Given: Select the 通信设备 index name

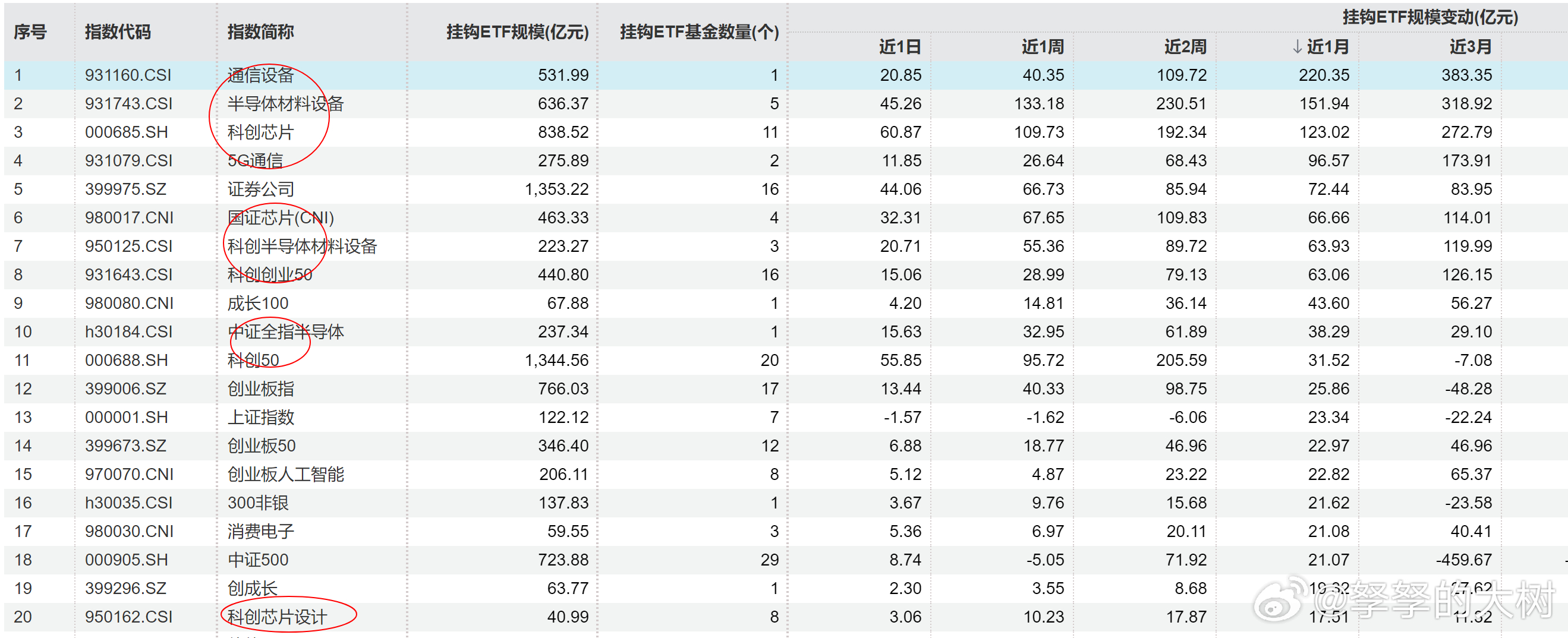Looking at the screenshot, I should [x=260, y=75].
